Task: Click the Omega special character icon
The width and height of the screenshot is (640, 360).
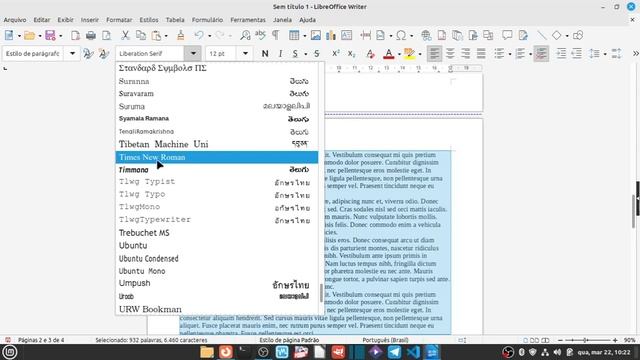Action: [401, 36]
